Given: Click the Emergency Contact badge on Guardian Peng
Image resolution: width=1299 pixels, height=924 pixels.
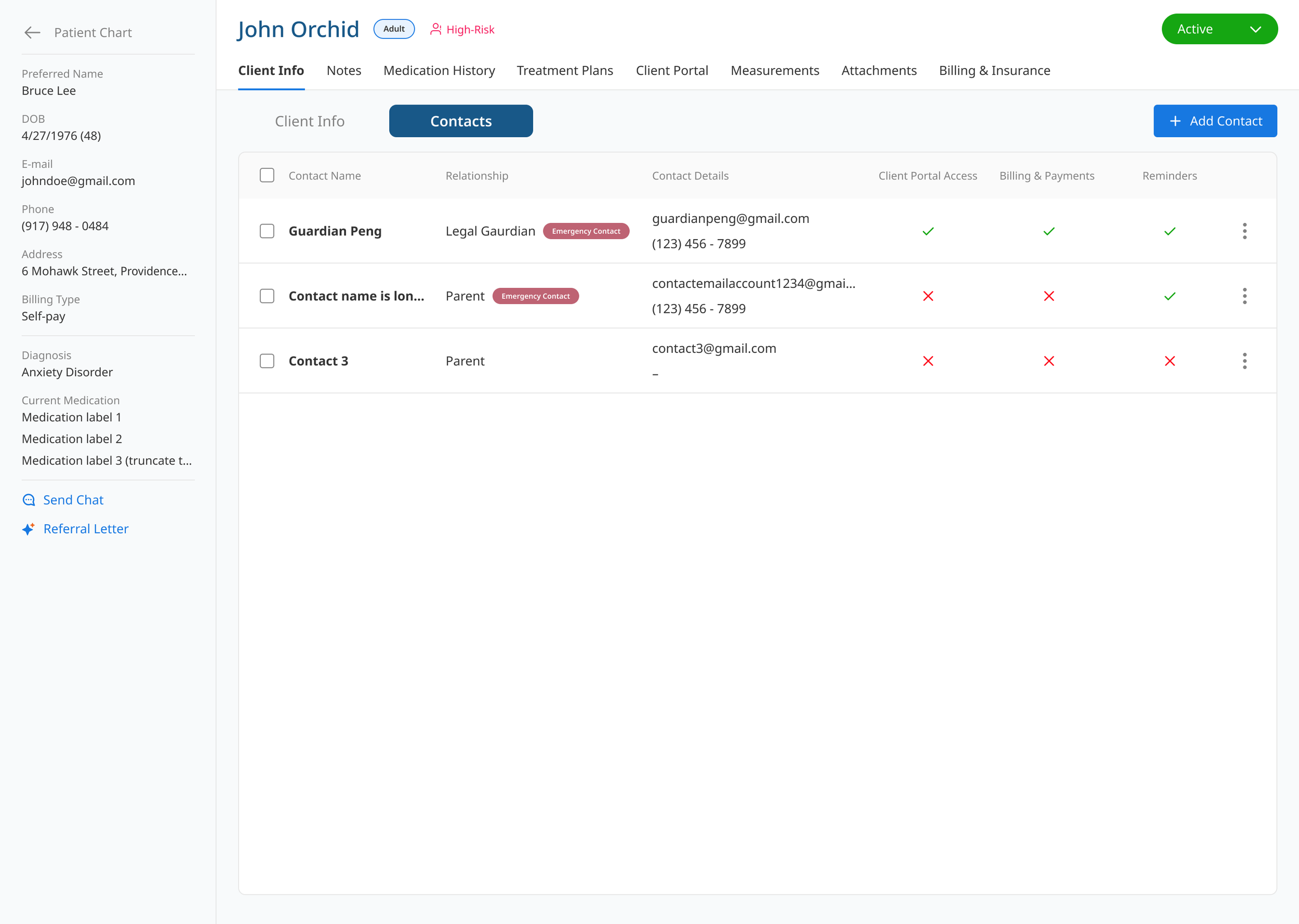Looking at the screenshot, I should coord(586,231).
